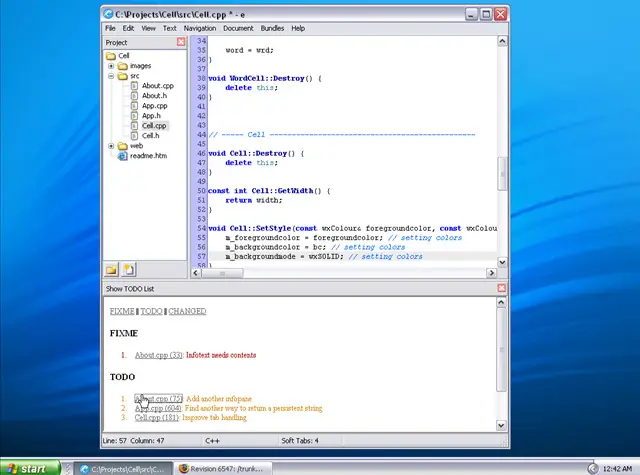Open the Navigation menu
The height and width of the screenshot is (475, 640).
[200, 28]
